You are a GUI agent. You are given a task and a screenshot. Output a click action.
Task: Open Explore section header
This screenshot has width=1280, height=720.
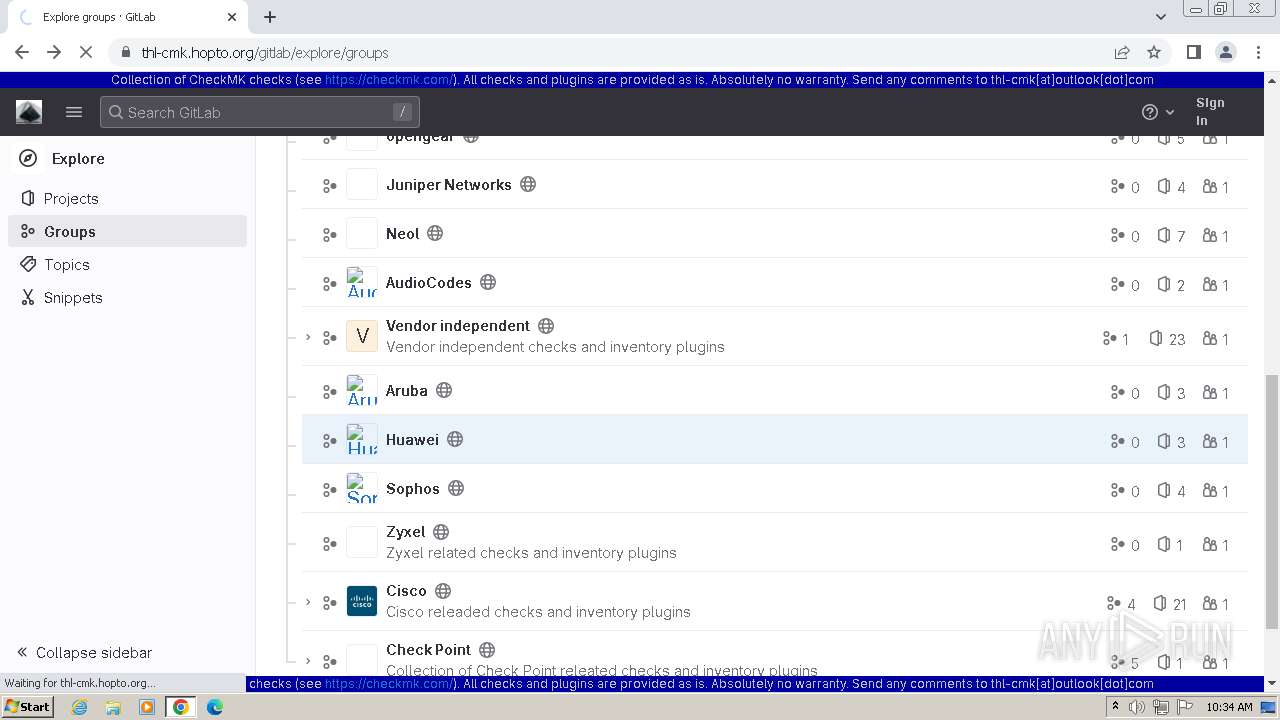[78, 158]
